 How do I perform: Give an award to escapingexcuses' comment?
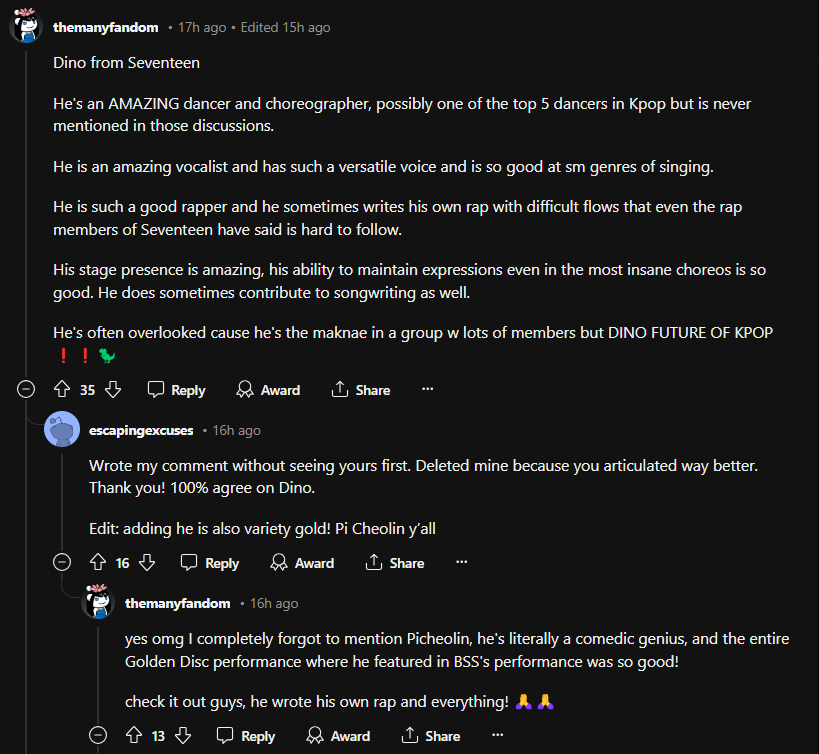coord(302,563)
